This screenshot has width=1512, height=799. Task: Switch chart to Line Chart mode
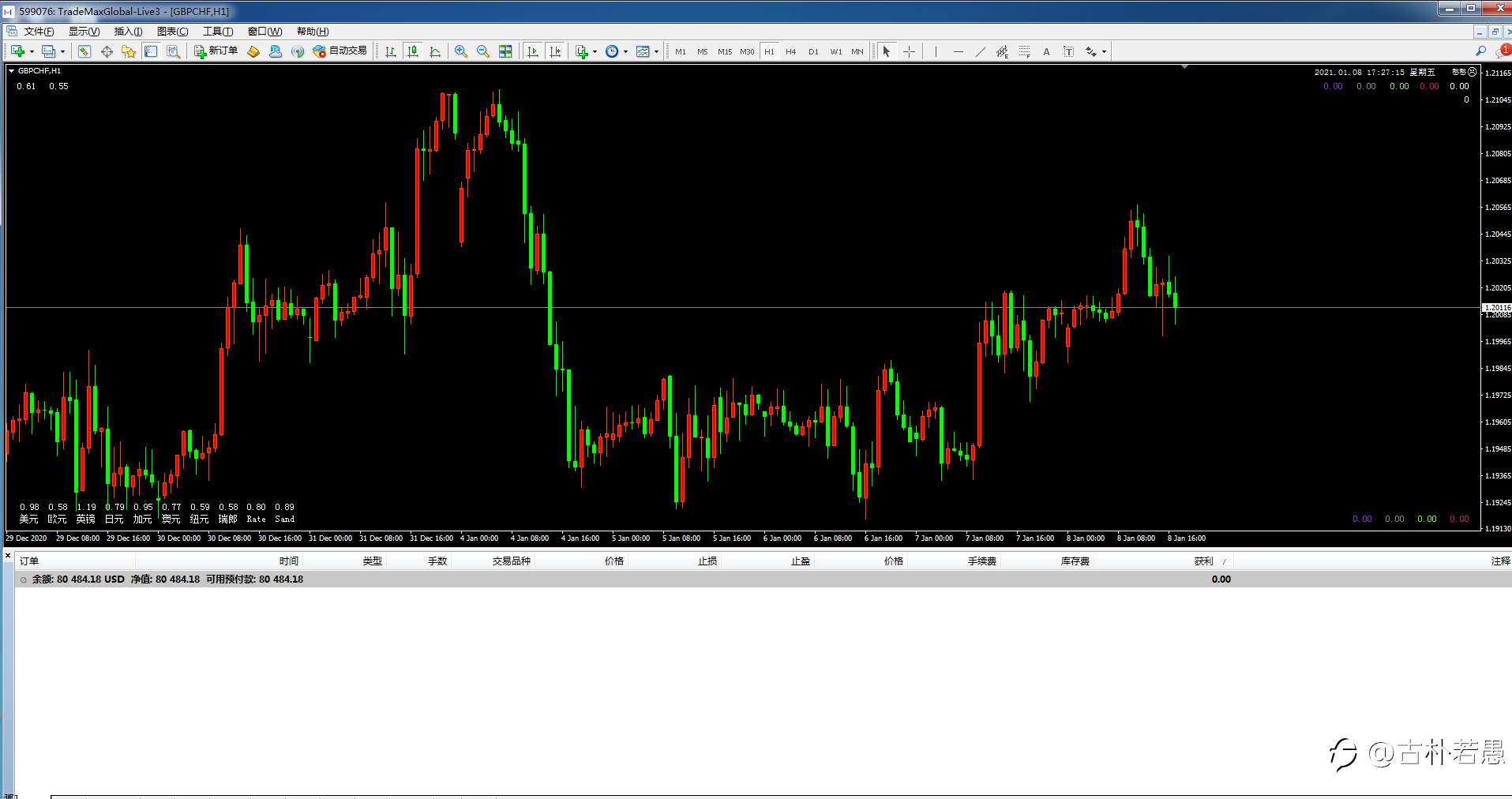point(434,51)
